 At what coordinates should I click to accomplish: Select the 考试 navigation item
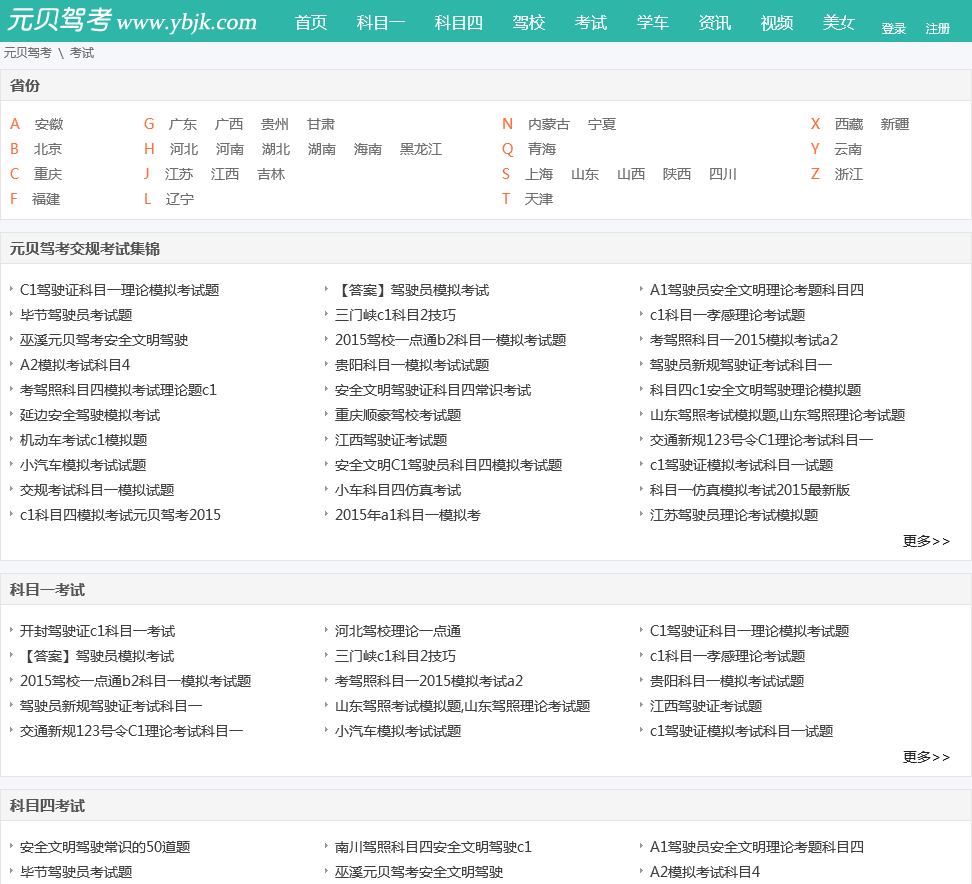[x=591, y=23]
